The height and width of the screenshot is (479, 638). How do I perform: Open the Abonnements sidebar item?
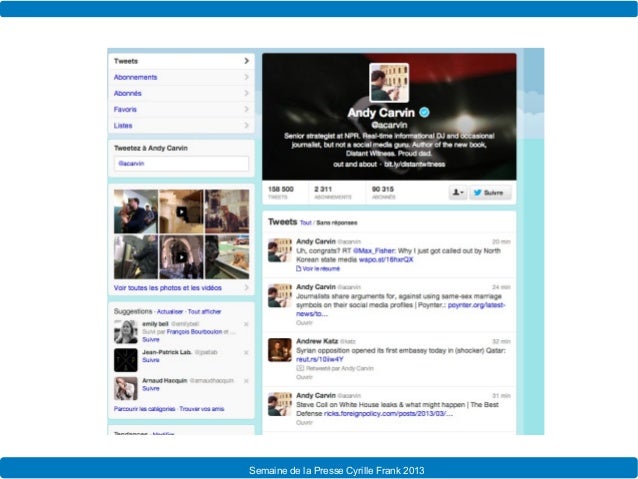pyautogui.click(x=181, y=77)
